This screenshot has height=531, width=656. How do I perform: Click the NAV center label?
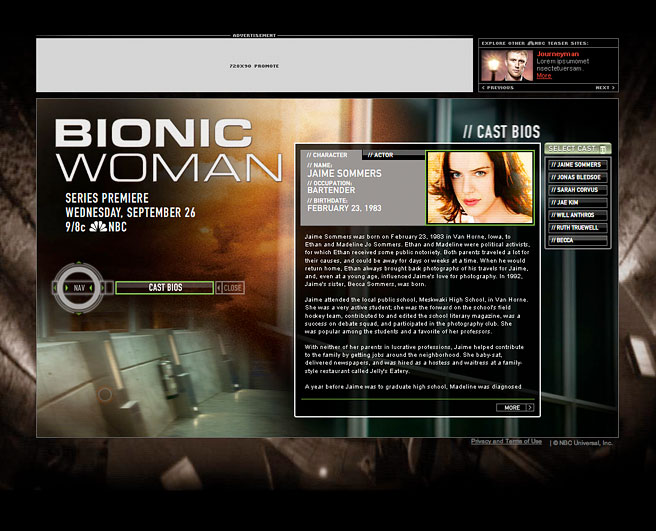pyautogui.click(x=79, y=288)
